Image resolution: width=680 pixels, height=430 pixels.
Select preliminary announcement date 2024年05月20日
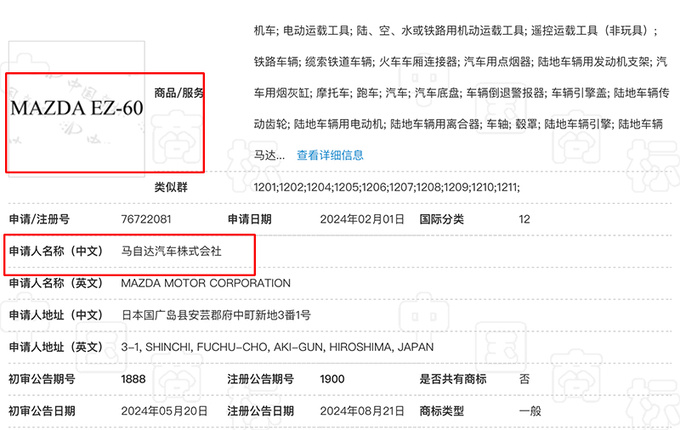pyautogui.click(x=164, y=411)
